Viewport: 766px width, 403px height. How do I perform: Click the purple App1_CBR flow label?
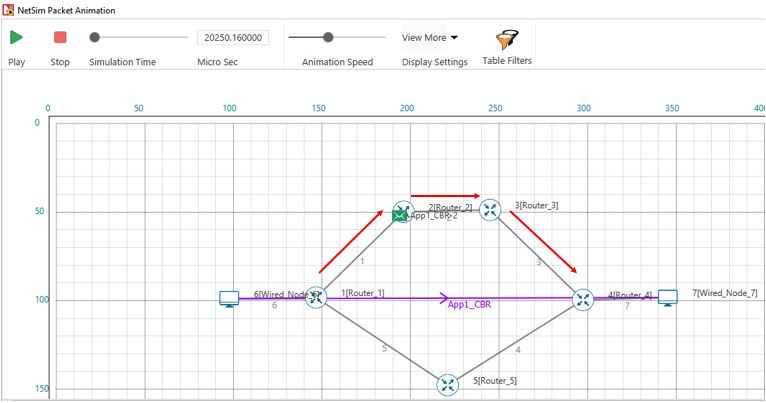coord(469,305)
